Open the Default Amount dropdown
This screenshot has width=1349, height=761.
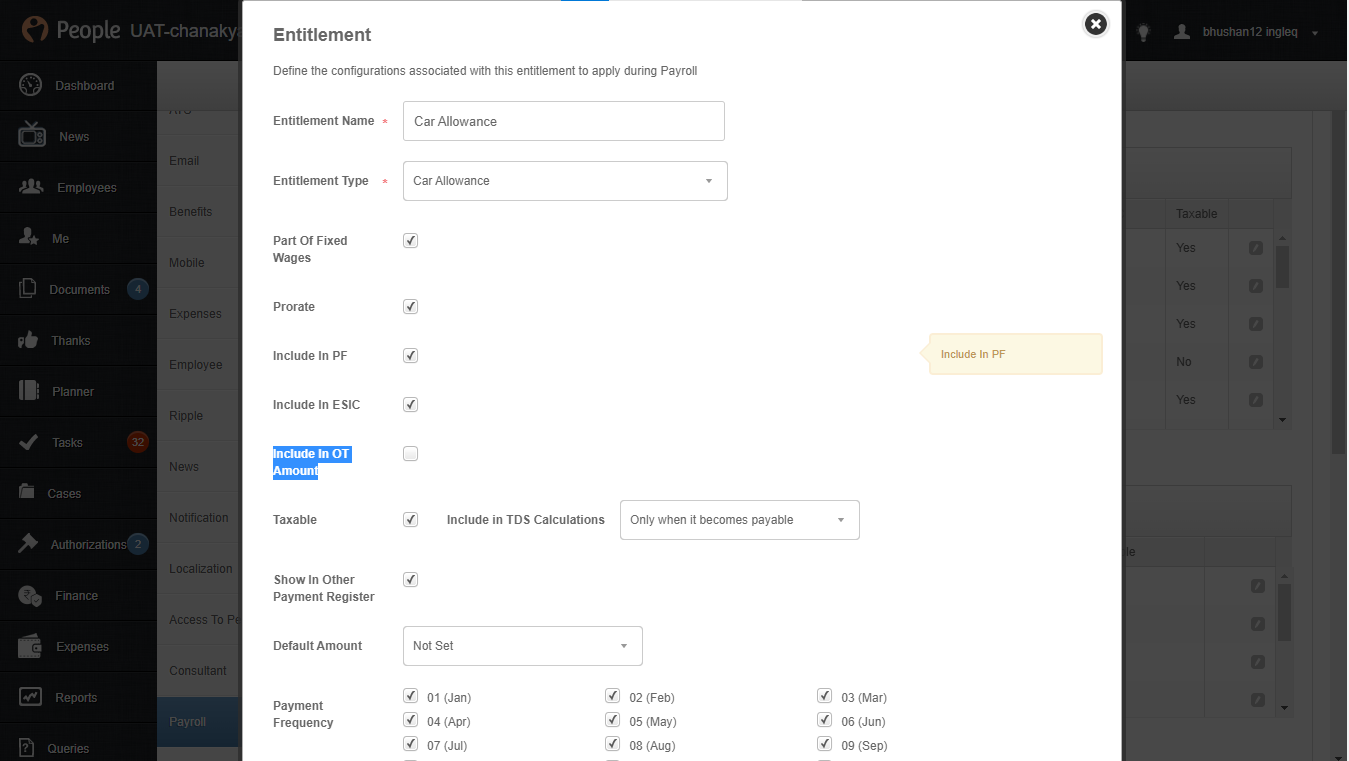point(522,646)
